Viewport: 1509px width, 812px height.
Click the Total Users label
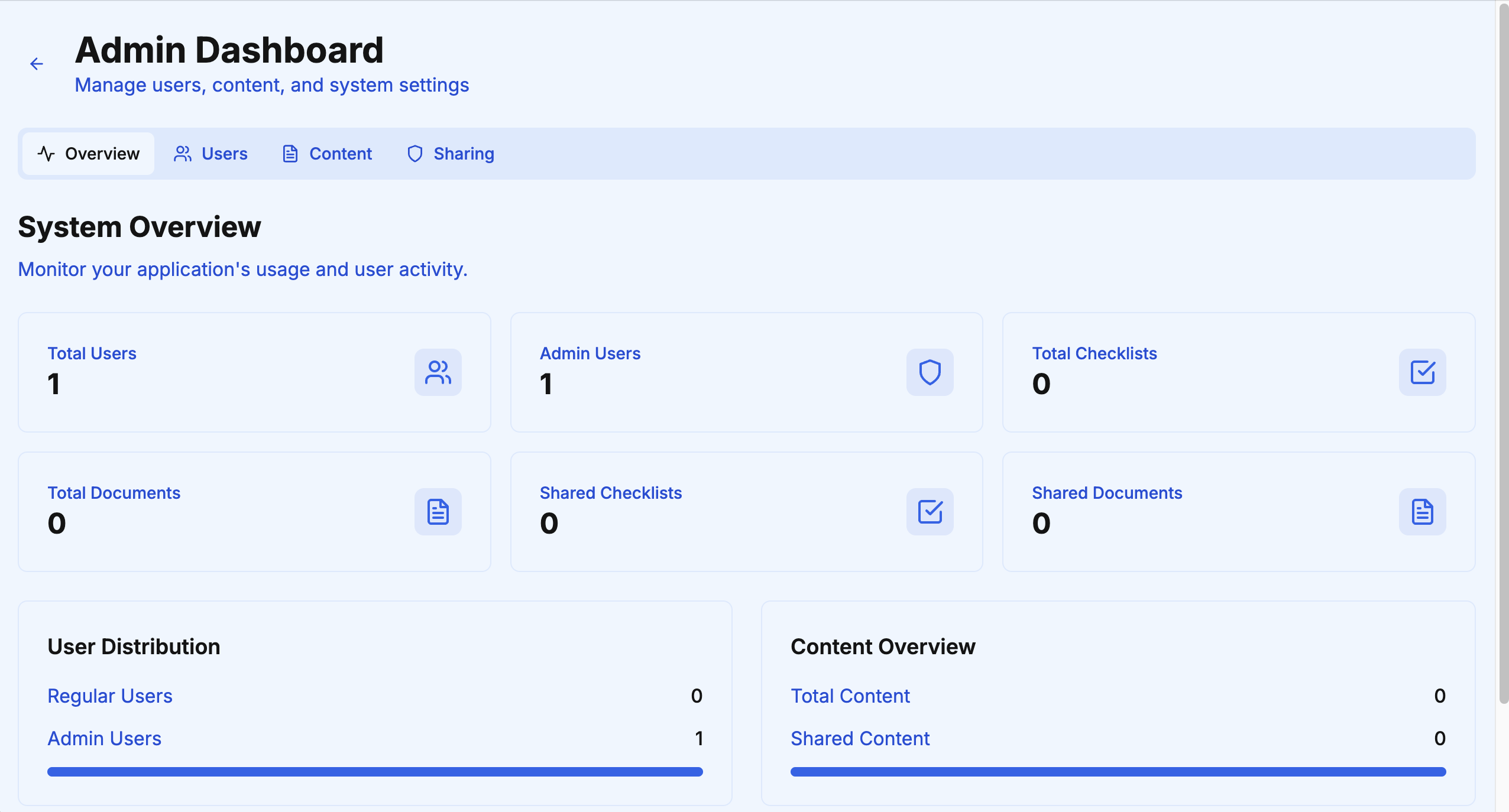coord(92,353)
